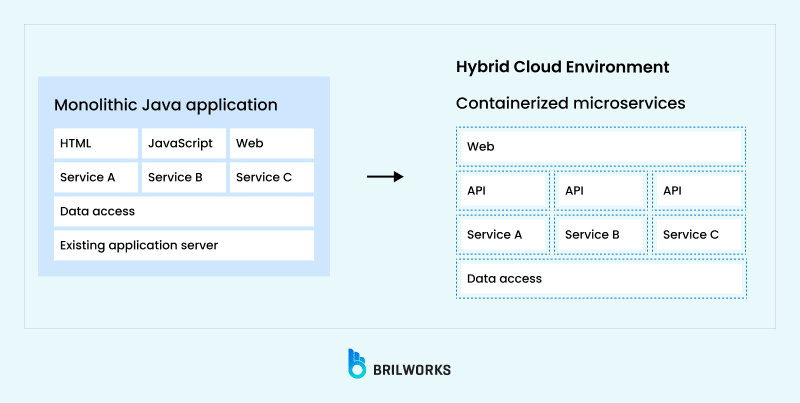Click the middle API container box
Viewport: 800px width, 403px height.
click(601, 190)
